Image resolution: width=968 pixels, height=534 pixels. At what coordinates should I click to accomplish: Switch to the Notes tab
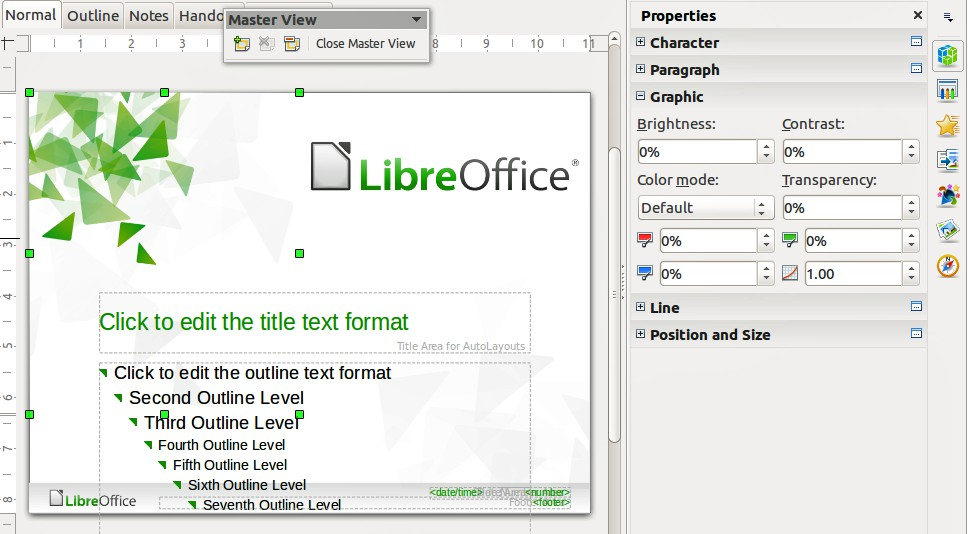tap(148, 15)
